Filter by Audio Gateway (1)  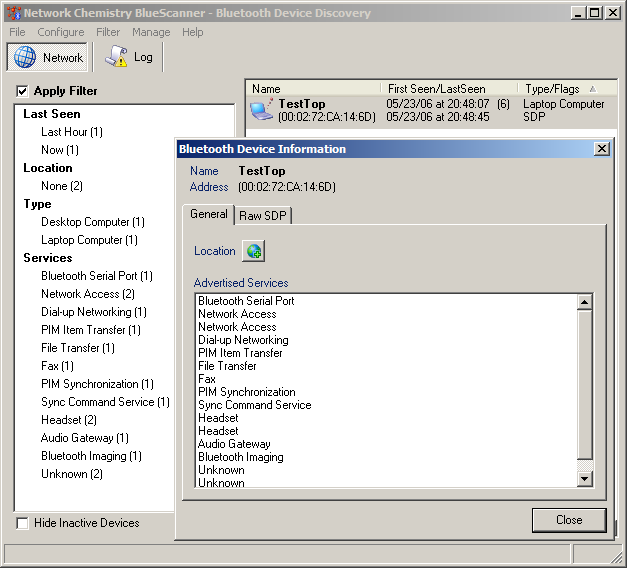[x=85, y=438]
